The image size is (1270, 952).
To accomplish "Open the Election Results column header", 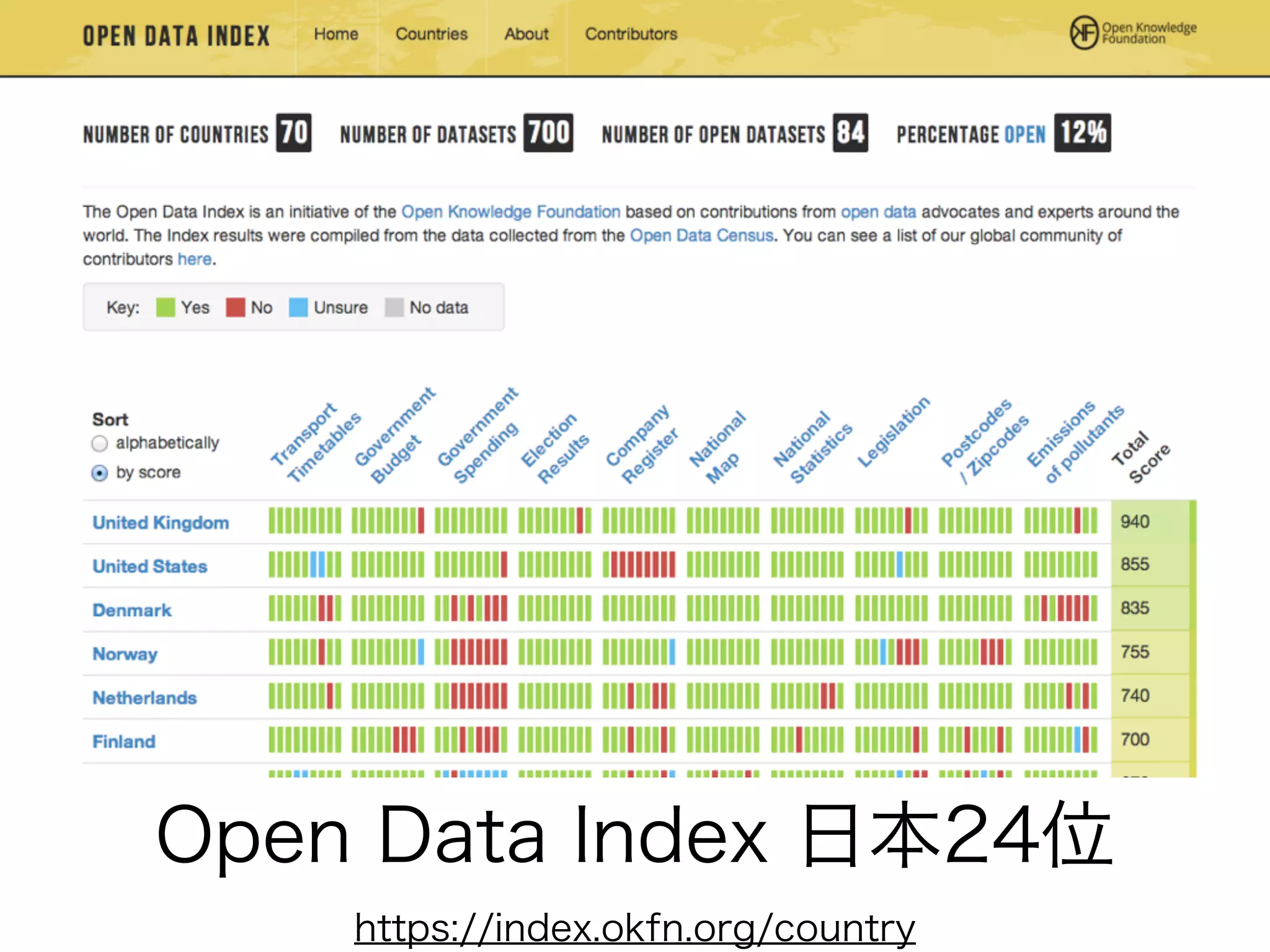I will [554, 449].
